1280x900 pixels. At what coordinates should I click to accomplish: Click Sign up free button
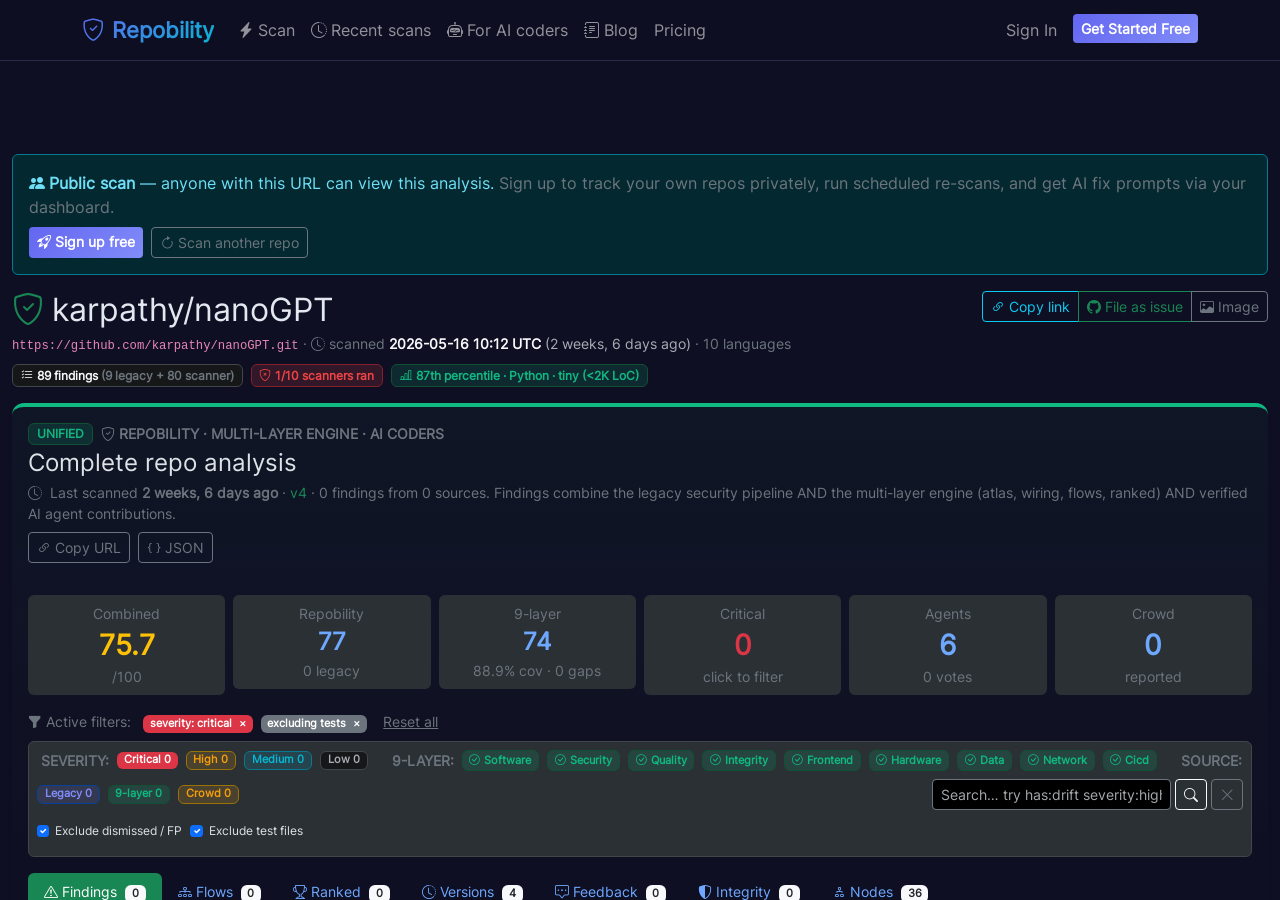point(86,242)
